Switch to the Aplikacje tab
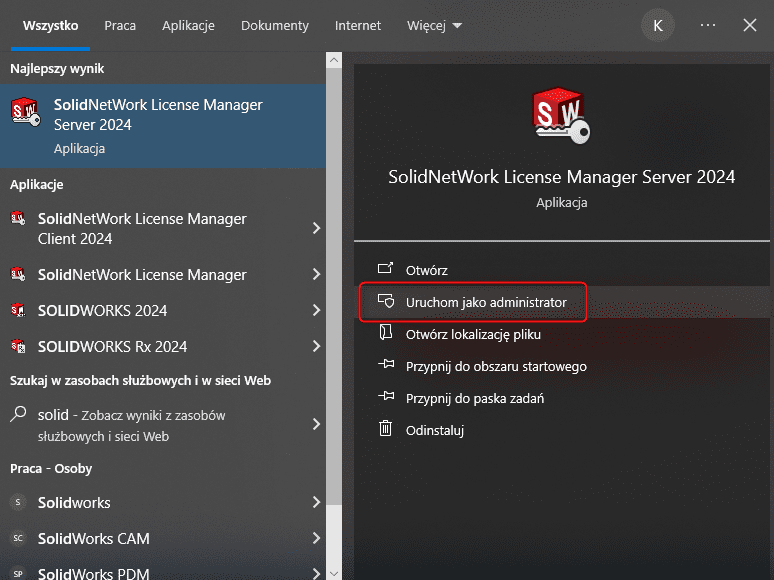This screenshot has height=580, width=774. pos(188,26)
